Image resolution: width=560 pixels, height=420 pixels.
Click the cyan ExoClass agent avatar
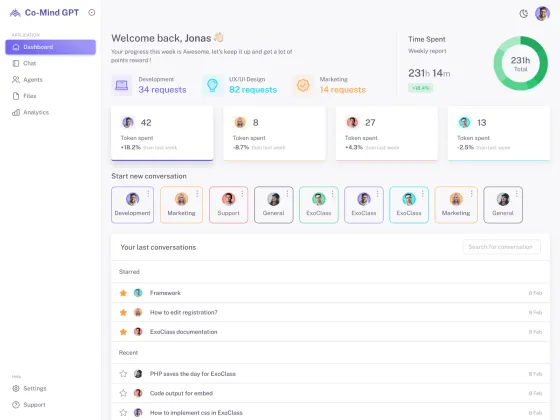[x=409, y=199]
